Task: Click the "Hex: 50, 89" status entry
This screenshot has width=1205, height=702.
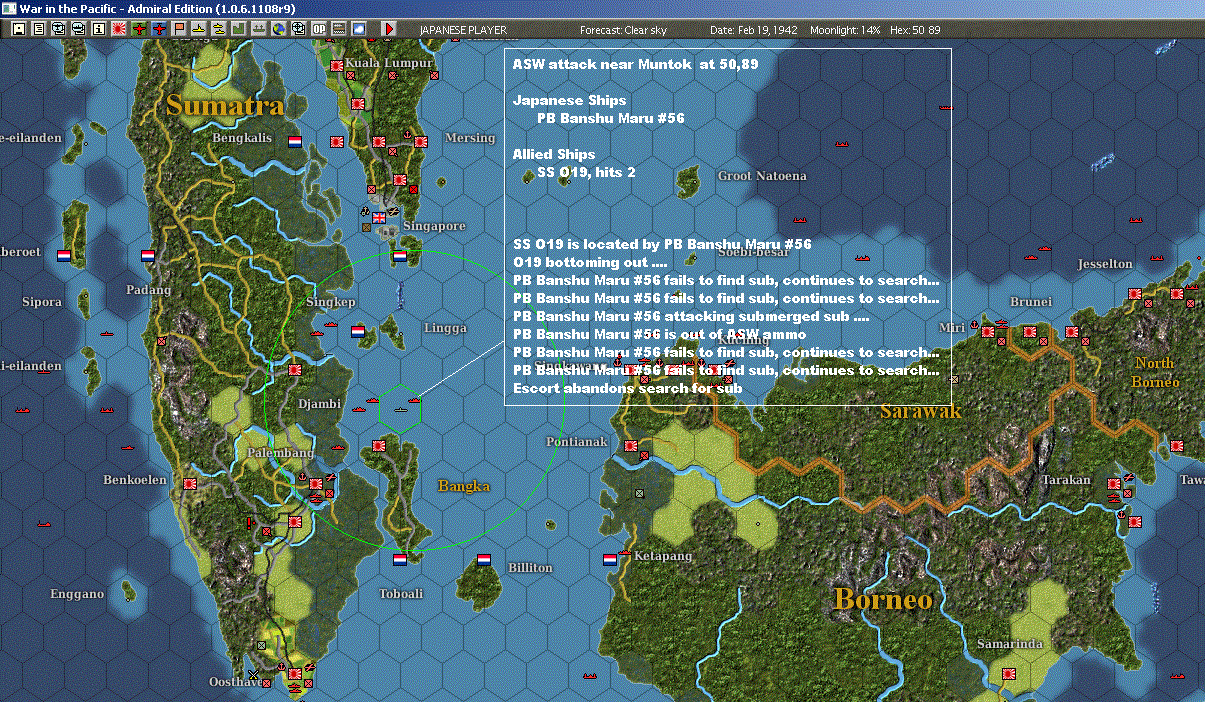Action: [x=913, y=30]
